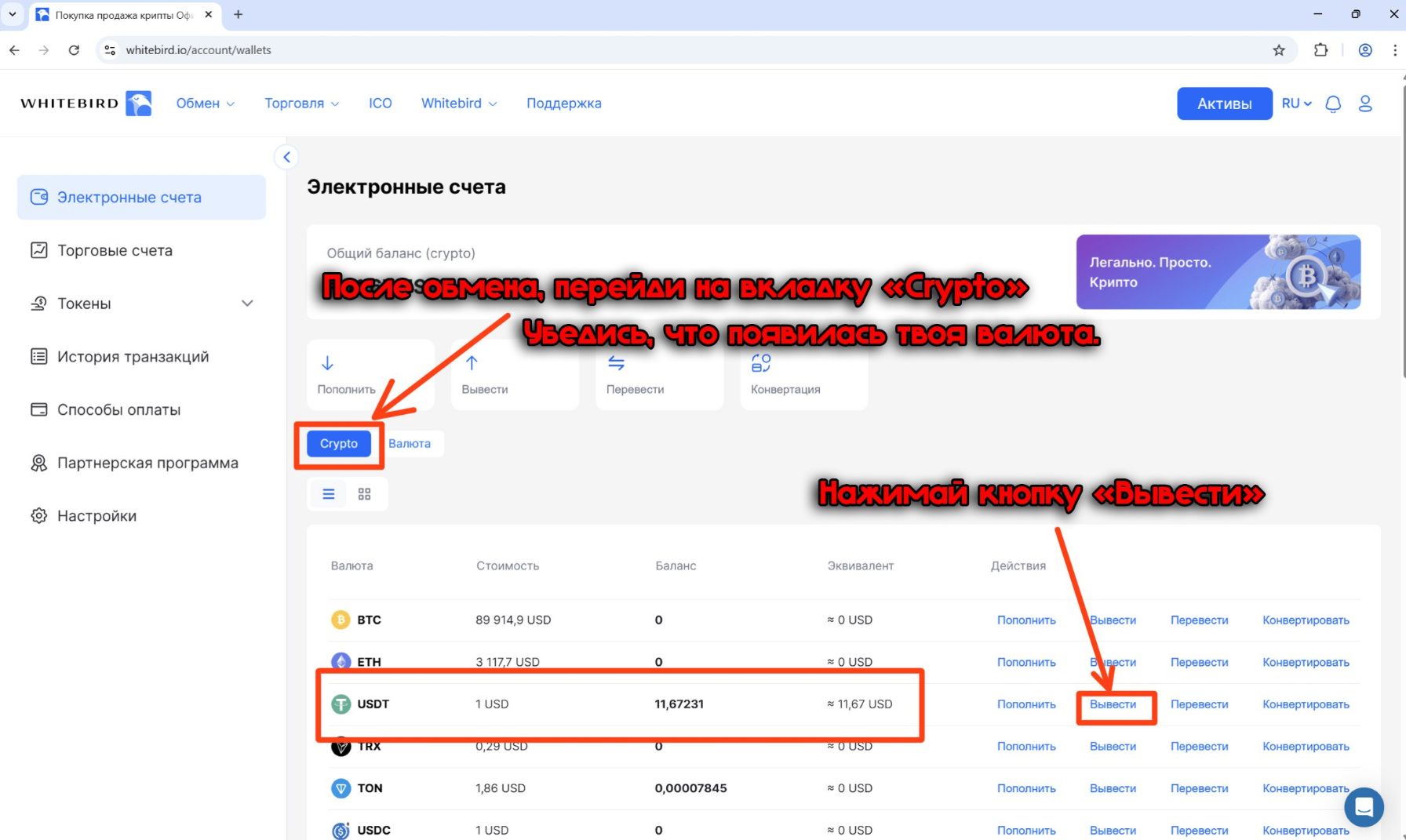Click the Перевести tile with swap arrows
Viewport: 1406px width, 840px height.
(659, 375)
